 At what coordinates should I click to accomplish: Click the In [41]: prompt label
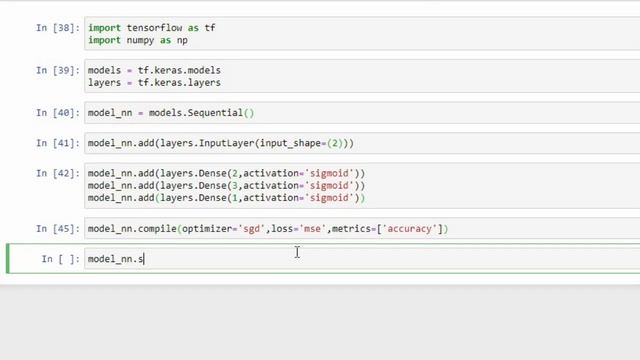pos(58,143)
